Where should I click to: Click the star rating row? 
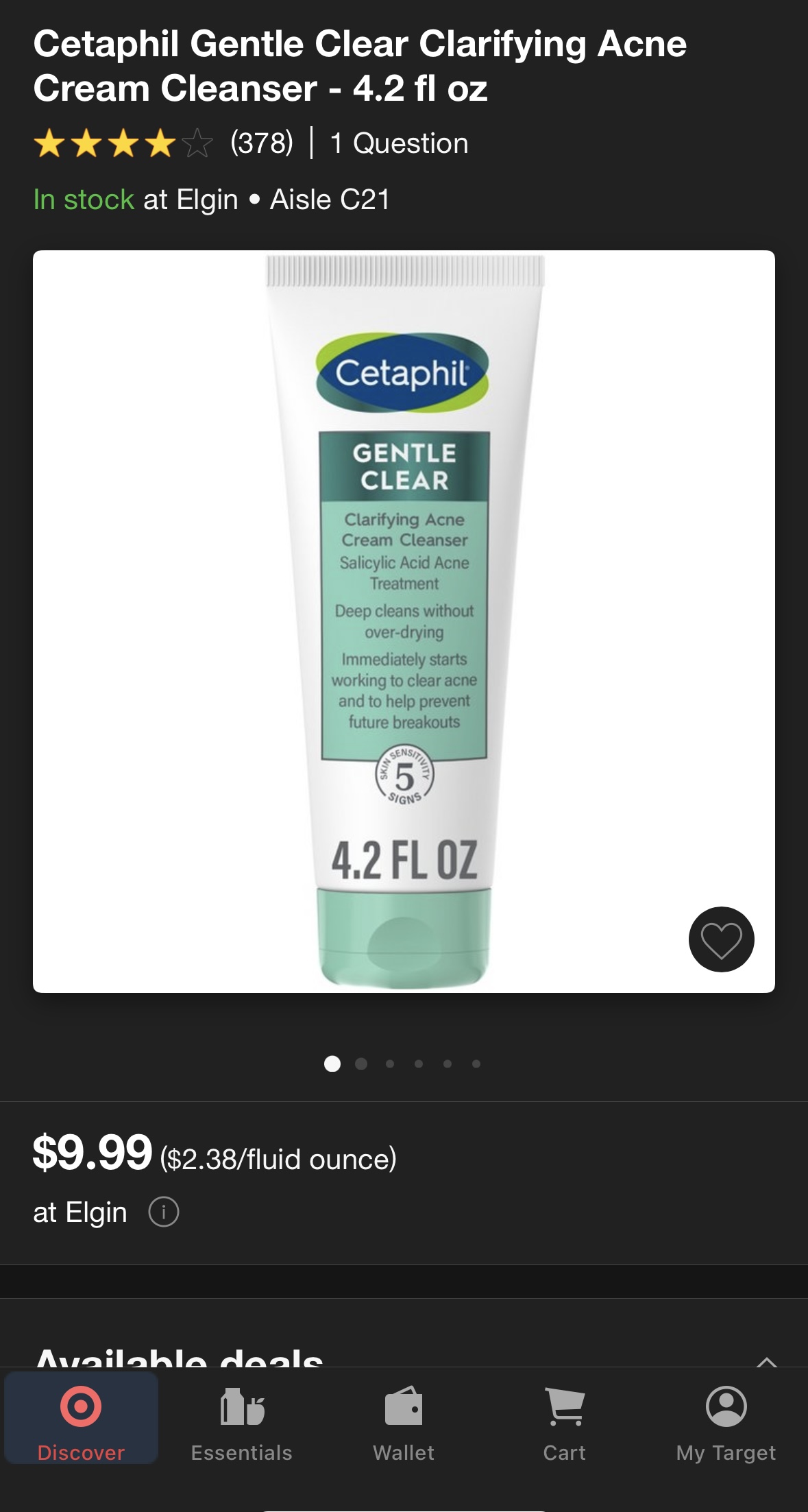123,143
